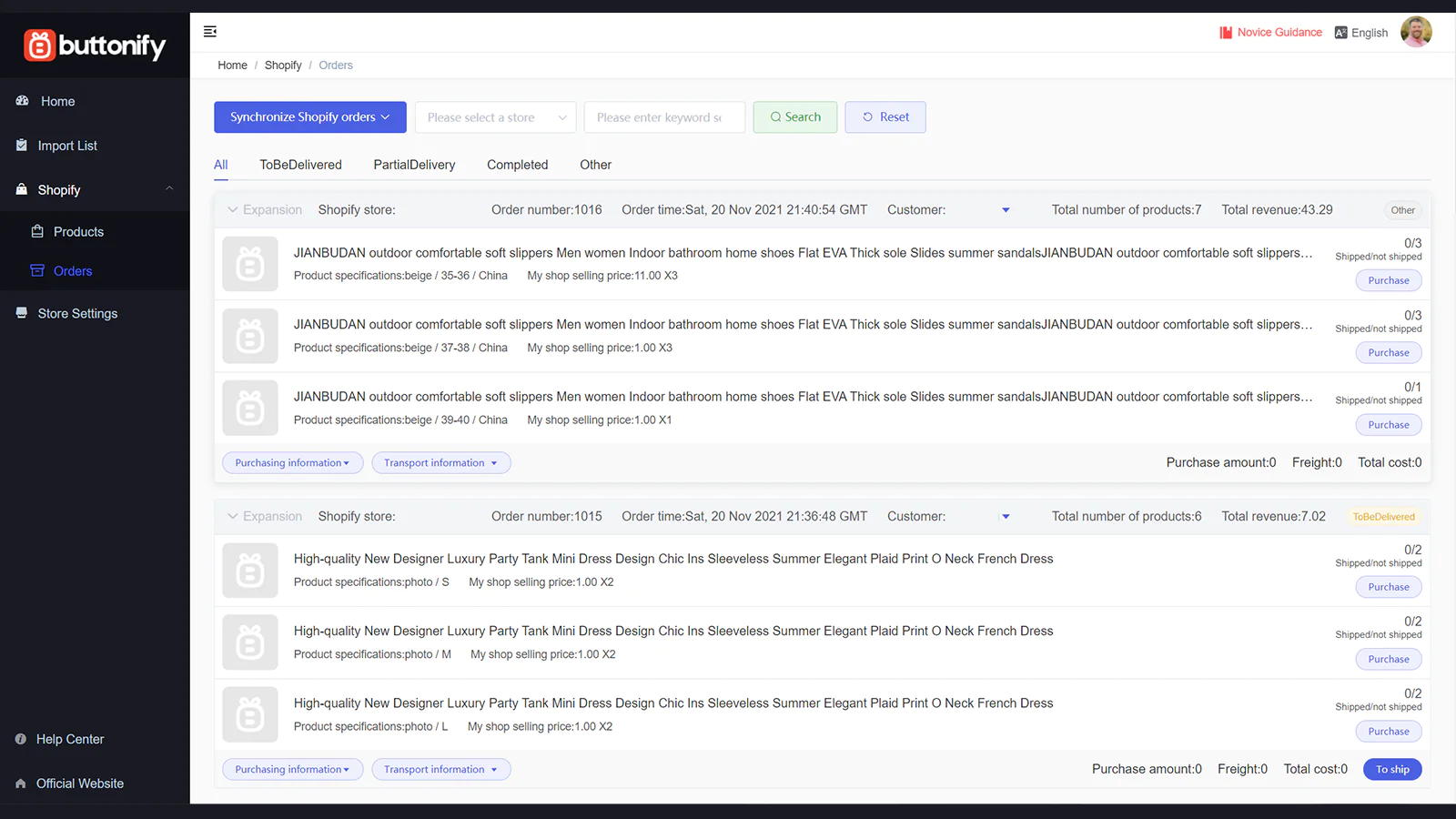This screenshot has height=819, width=1456.
Task: Click the Search button
Action: tap(795, 117)
